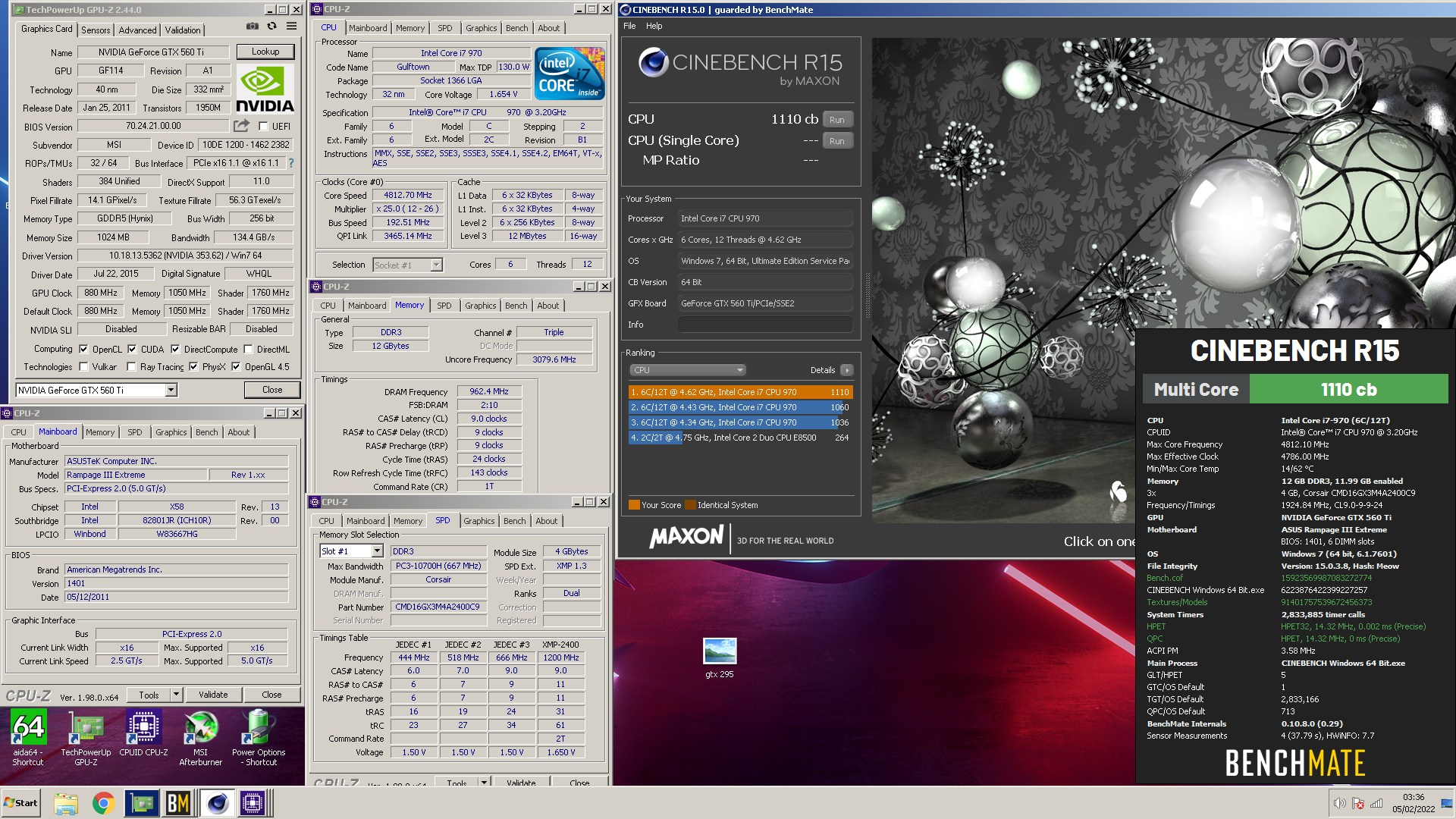Screen dimensions: 1456x819
Task: Open Ranking Details arrow button
Action: [x=847, y=370]
